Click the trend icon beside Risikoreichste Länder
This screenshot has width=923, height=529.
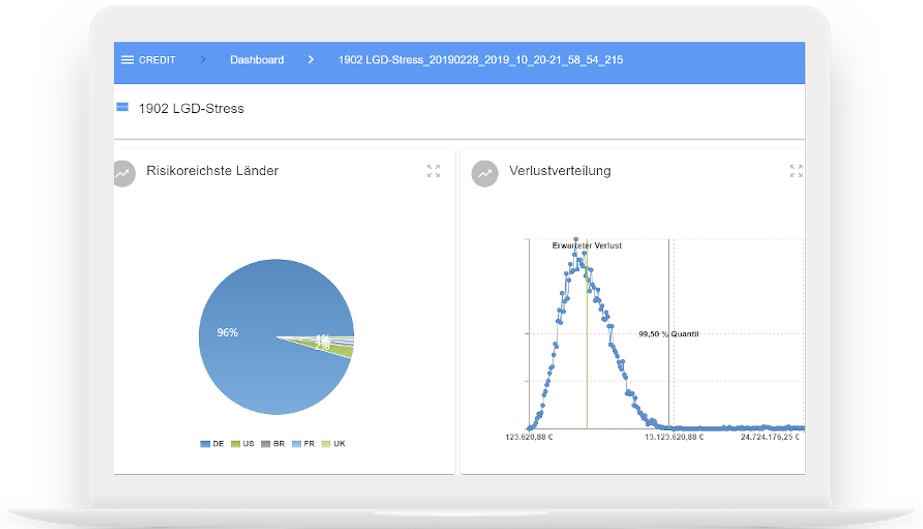click(x=123, y=172)
